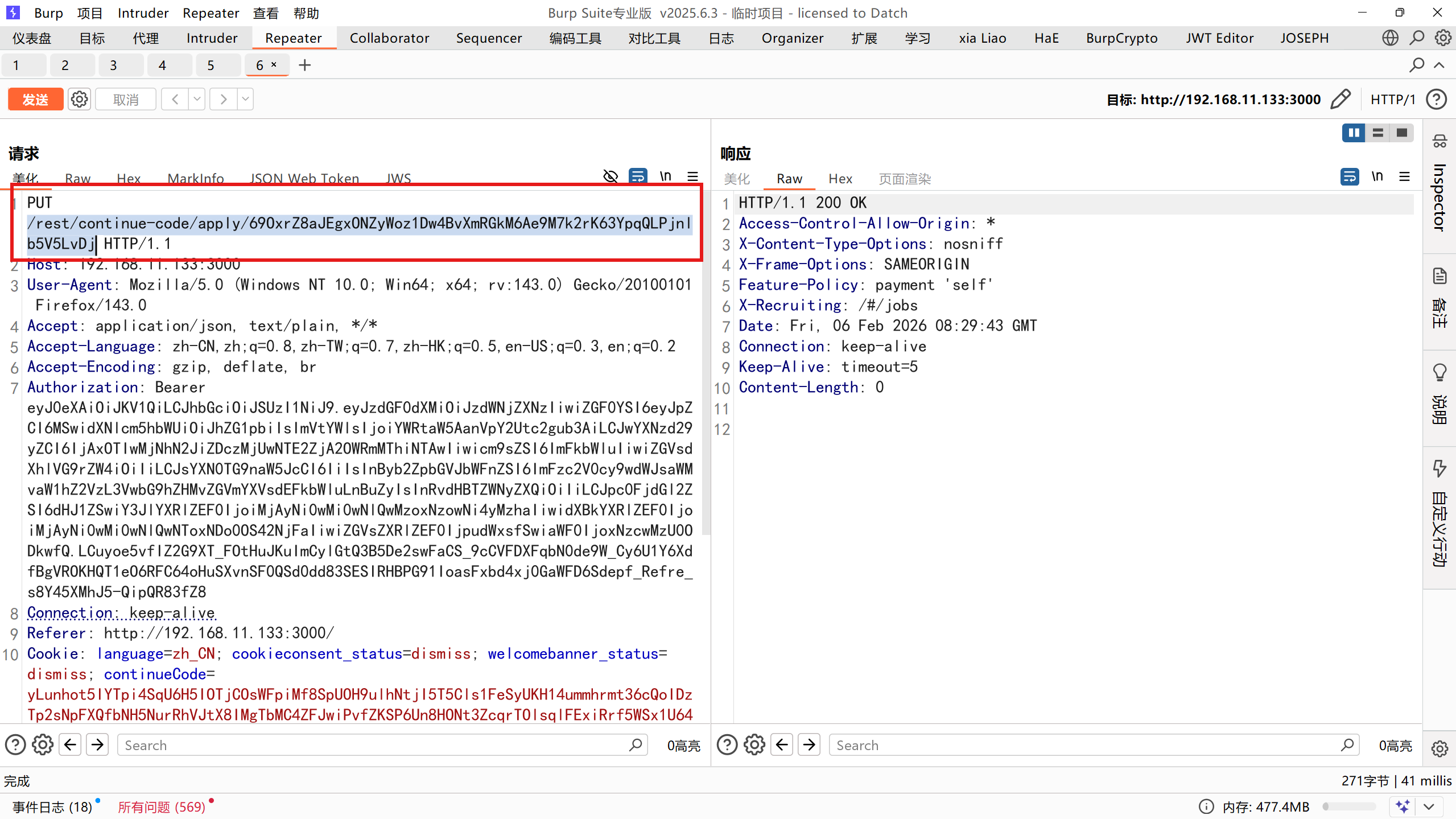1456x819 pixels.
Task: Open the AI sparkle icon in status bar
Action: (x=1403, y=806)
